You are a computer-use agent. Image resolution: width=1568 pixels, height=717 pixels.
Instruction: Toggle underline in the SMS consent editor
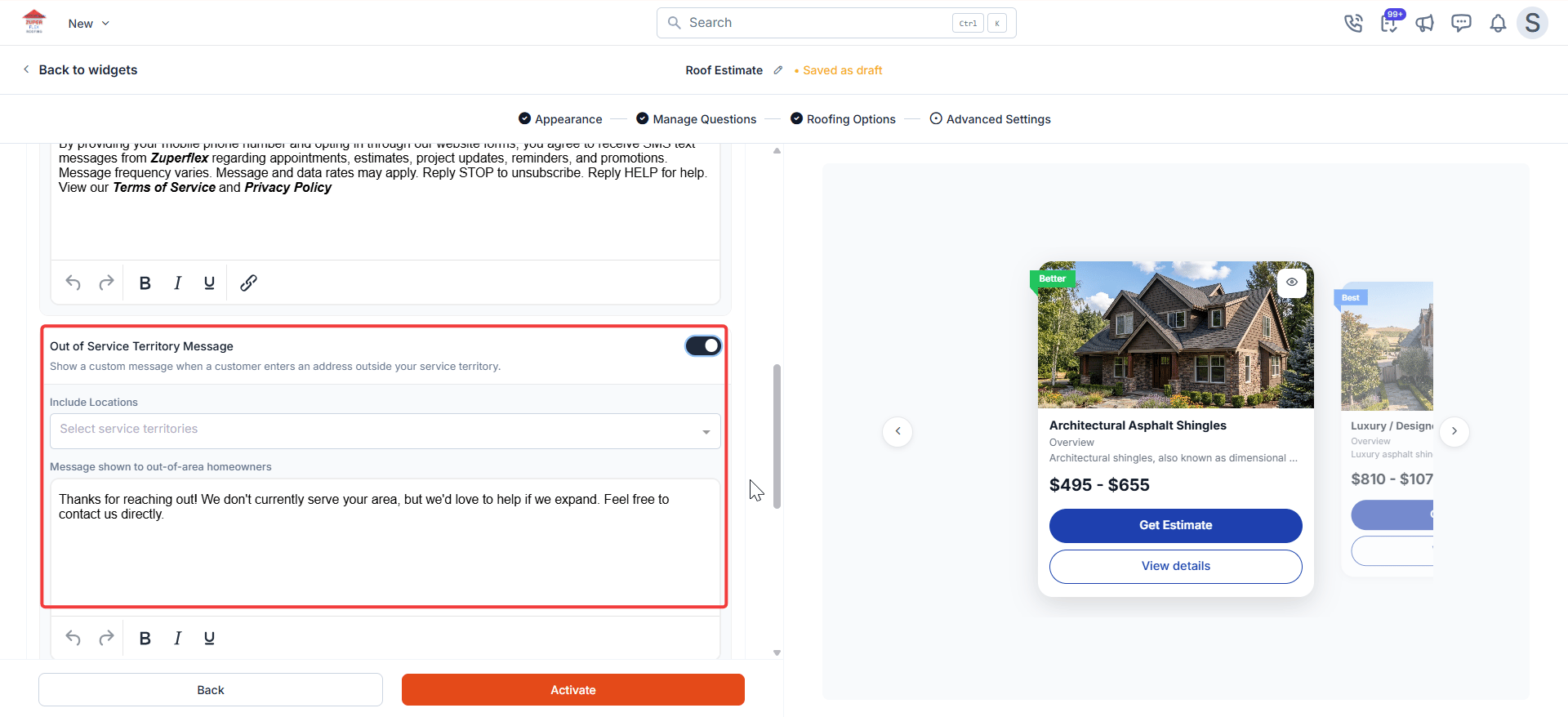(209, 283)
